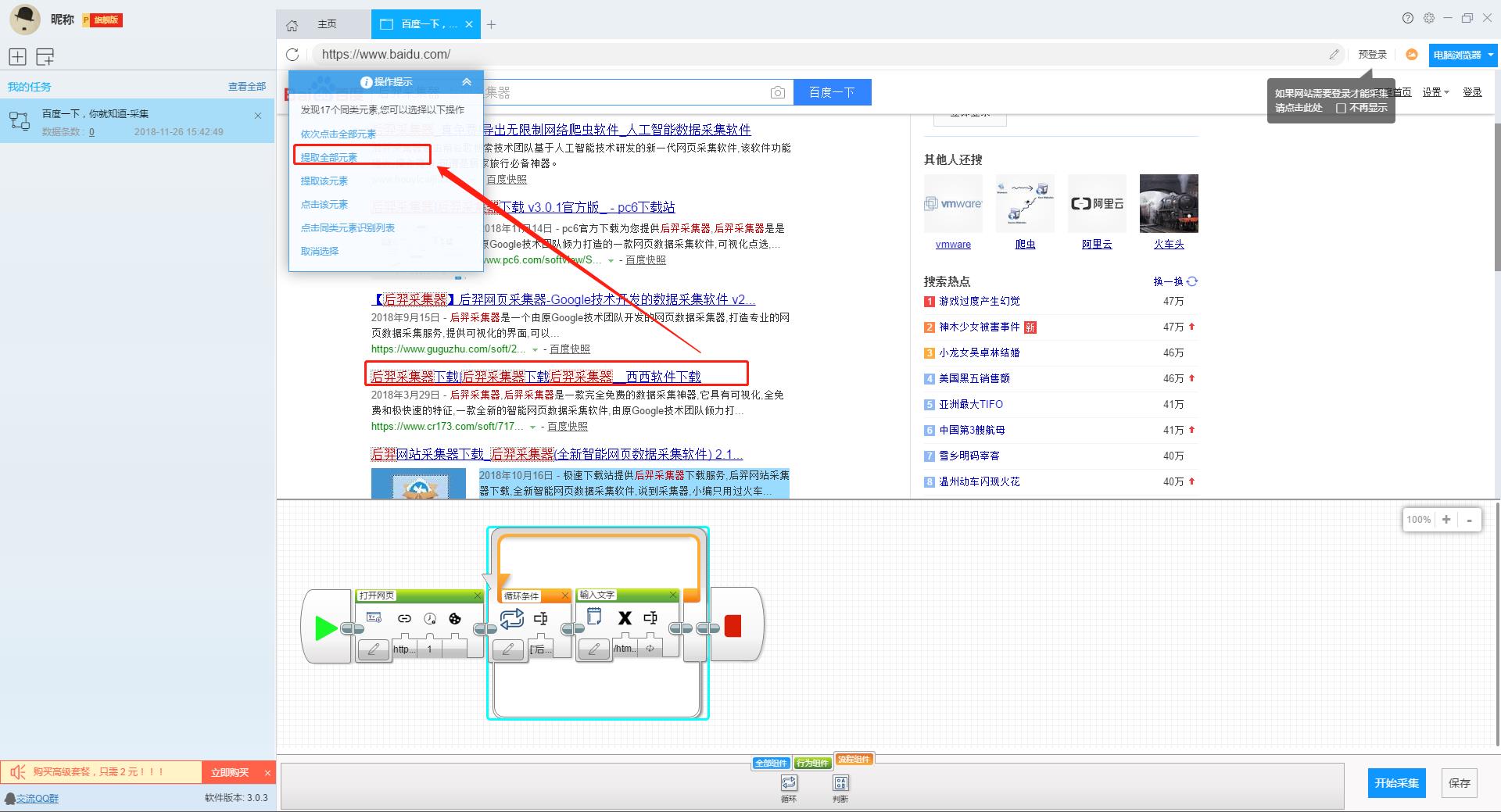Click the notepad icon in the 输入文字 block

594,617
